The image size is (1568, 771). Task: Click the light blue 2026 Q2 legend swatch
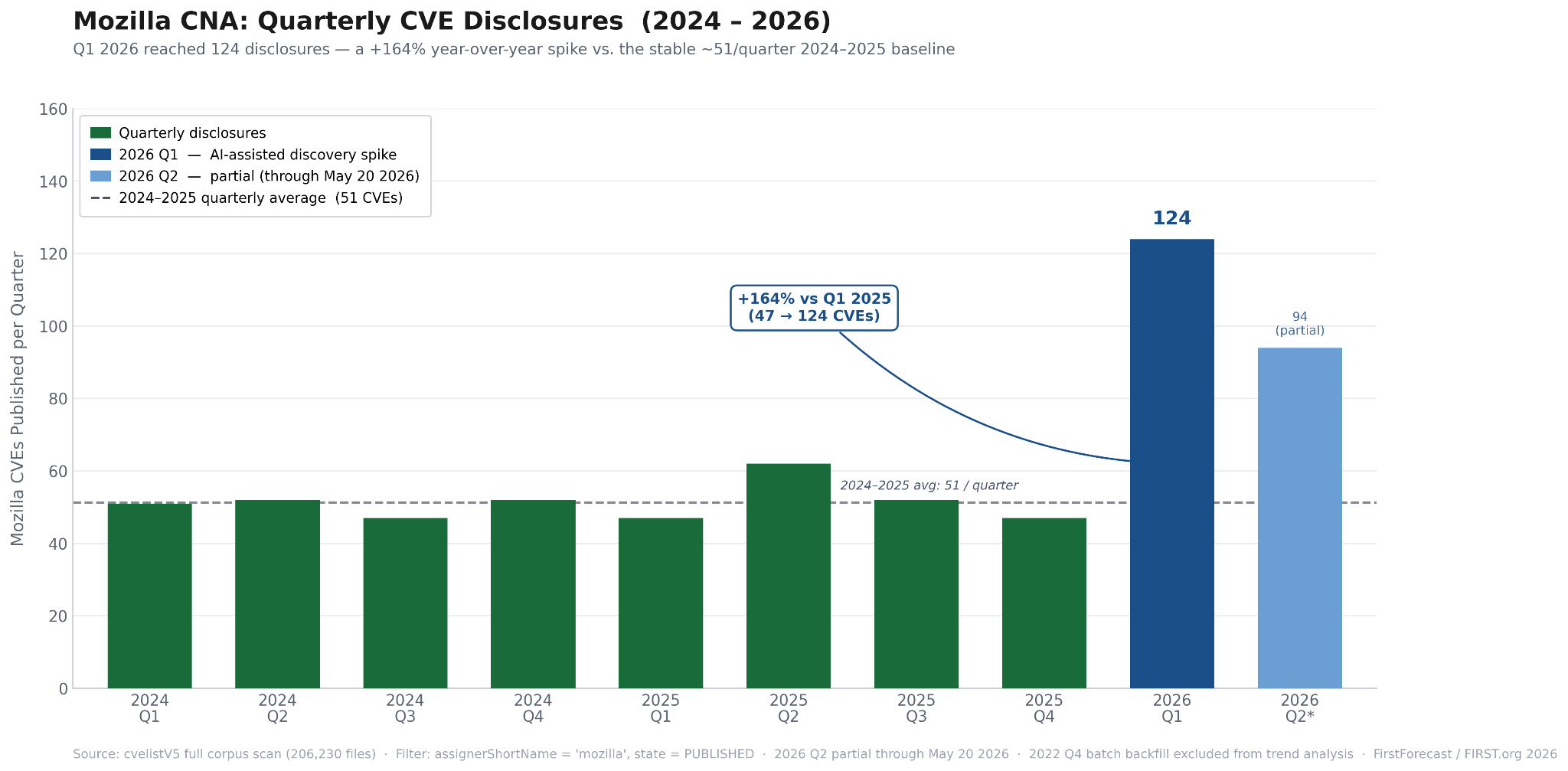pyautogui.click(x=101, y=176)
